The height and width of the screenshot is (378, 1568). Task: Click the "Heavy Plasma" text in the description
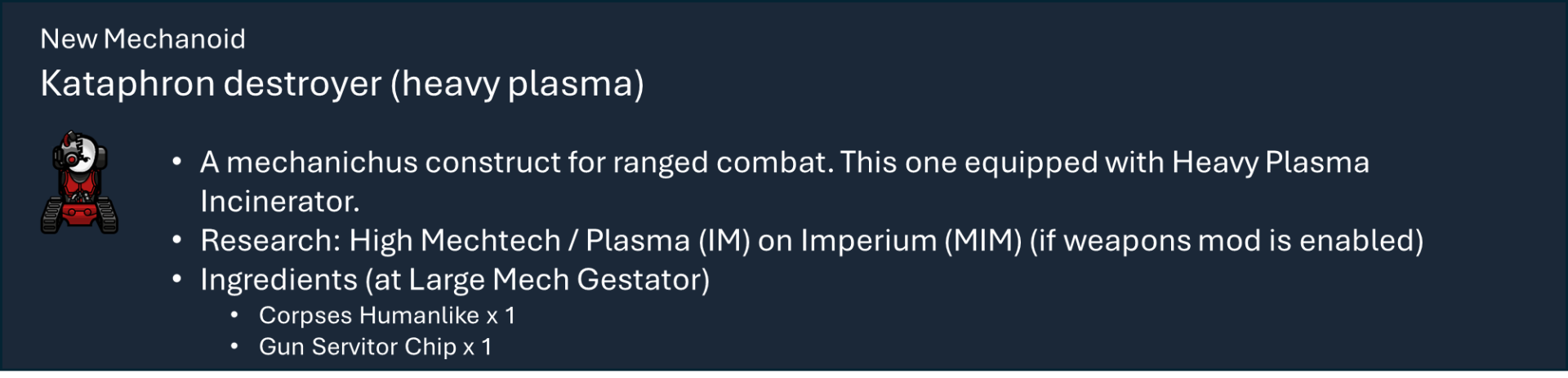click(x=1270, y=162)
